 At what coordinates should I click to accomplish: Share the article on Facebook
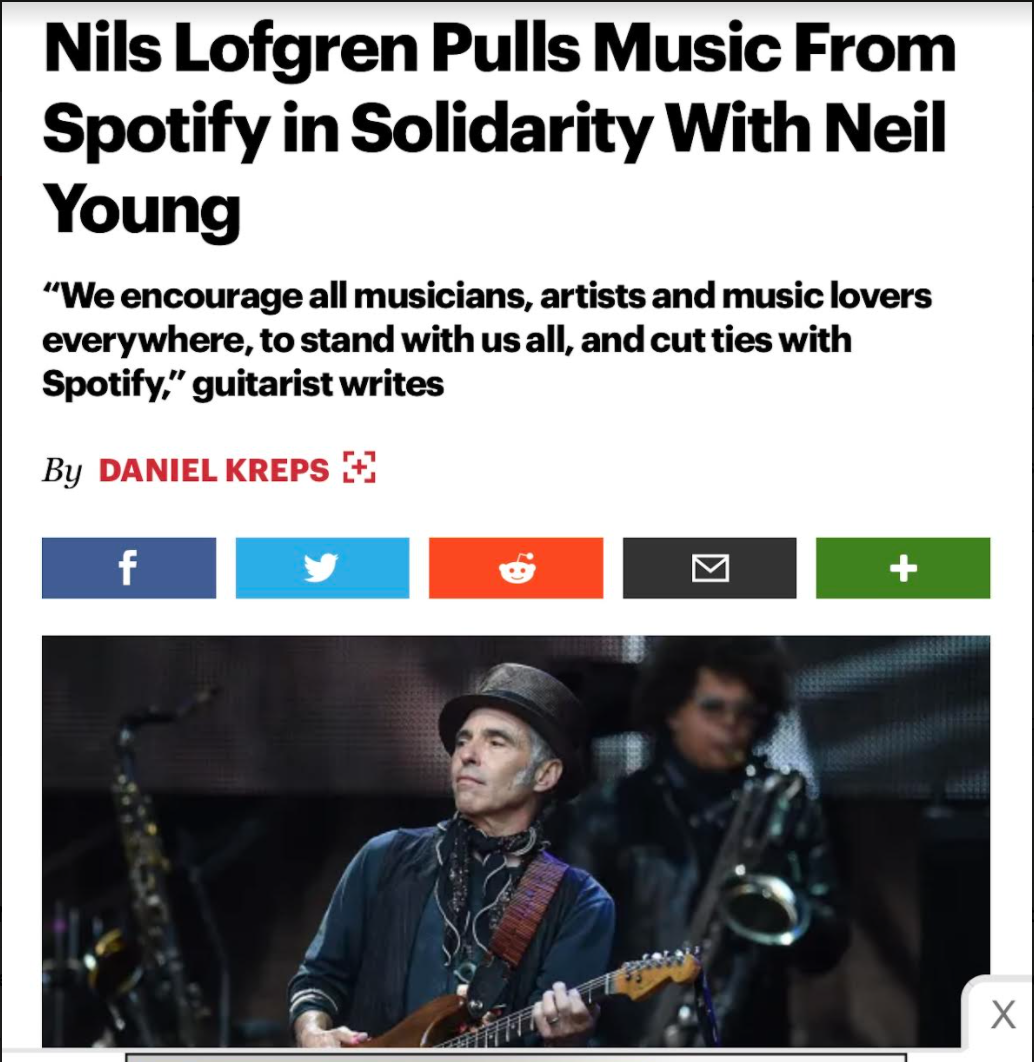point(129,568)
